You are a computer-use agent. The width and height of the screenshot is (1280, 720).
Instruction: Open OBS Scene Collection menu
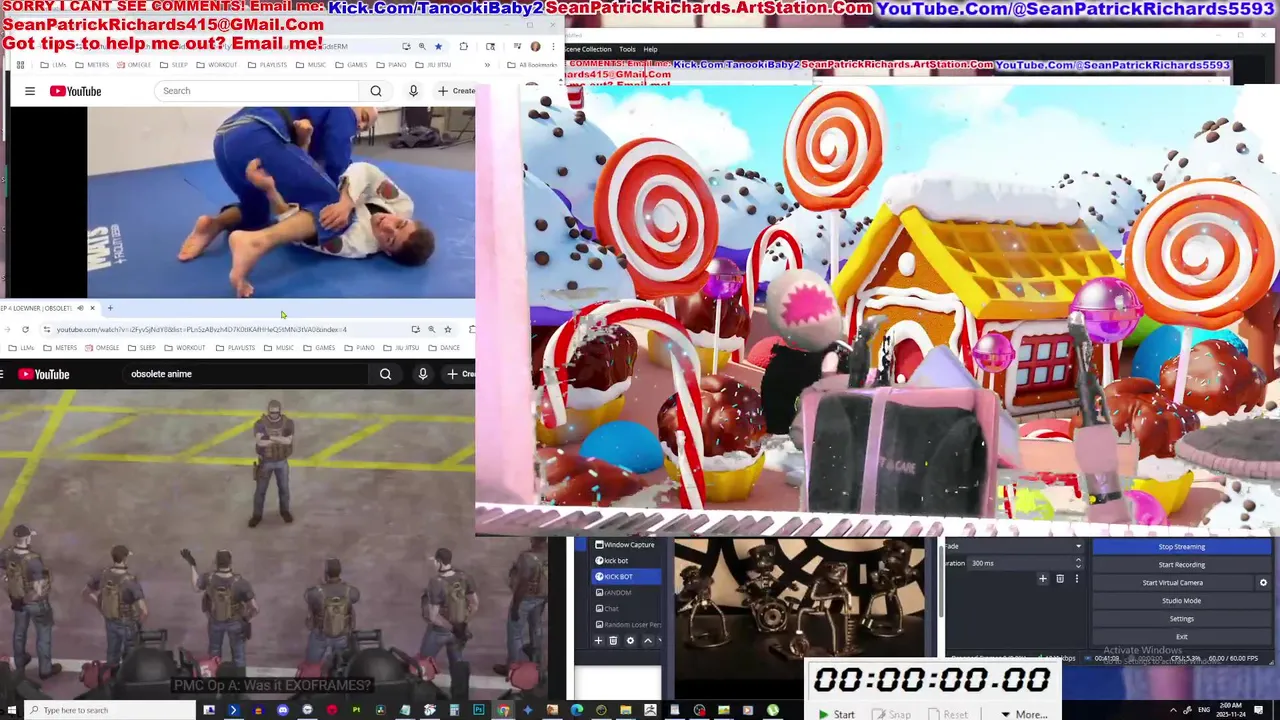(588, 49)
